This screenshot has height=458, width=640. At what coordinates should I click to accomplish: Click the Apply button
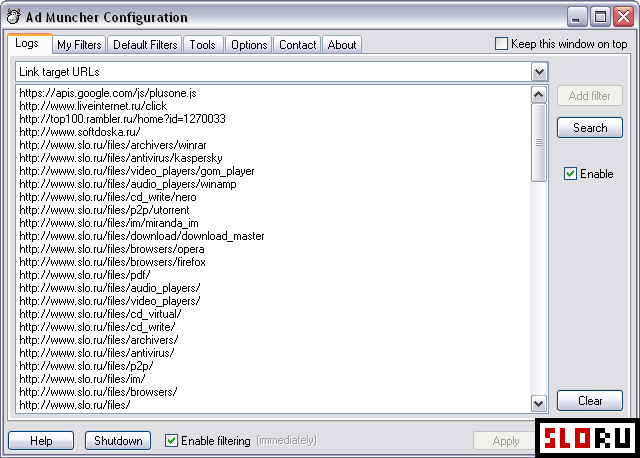pos(505,441)
